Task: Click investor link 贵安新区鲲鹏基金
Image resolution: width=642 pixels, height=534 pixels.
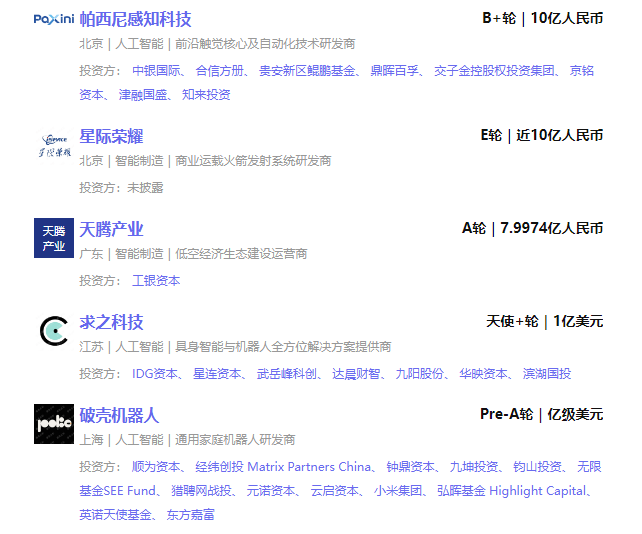Action: pyautogui.click(x=307, y=71)
